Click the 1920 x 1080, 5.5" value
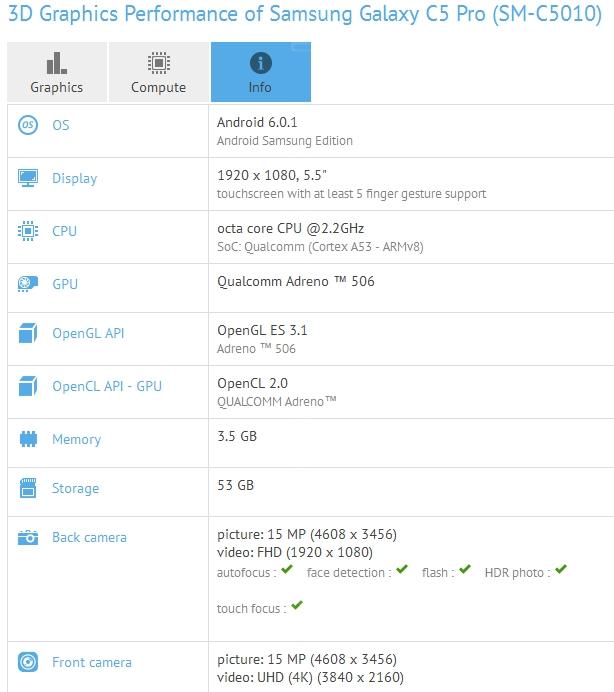This screenshot has width=614, height=692. pos(272,175)
